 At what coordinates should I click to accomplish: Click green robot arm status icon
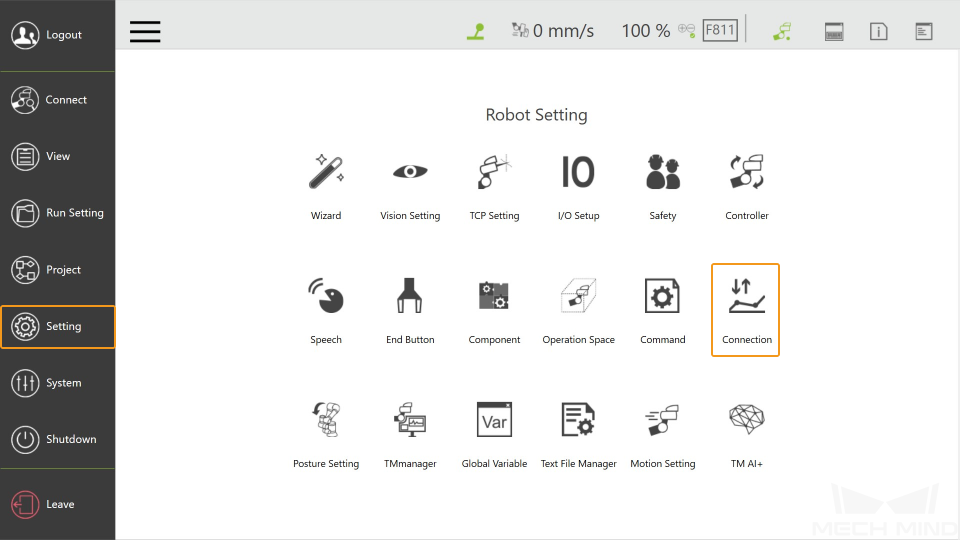(476, 31)
